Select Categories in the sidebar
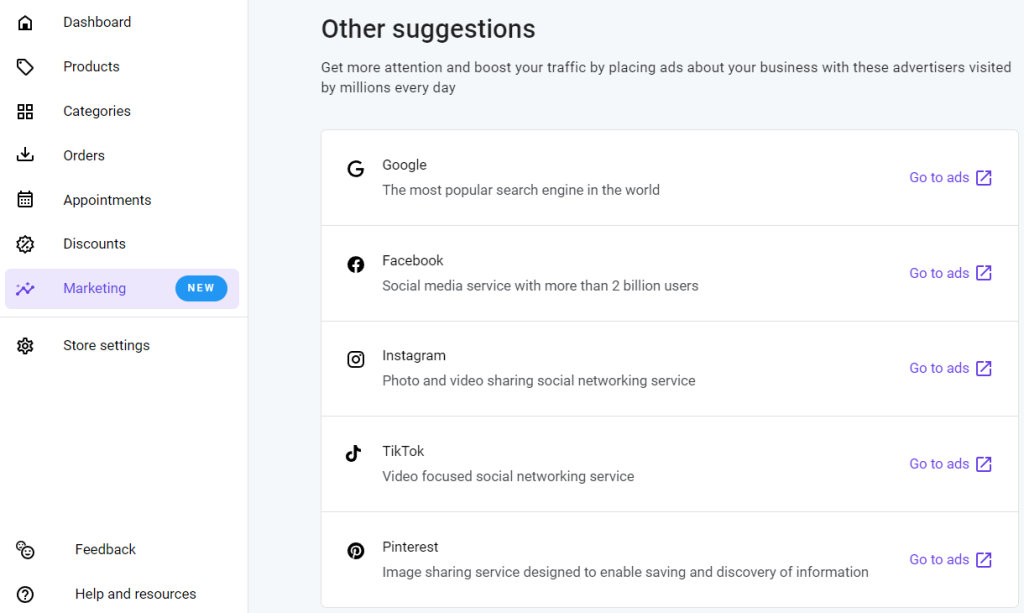Viewport: 1024px width, 613px height. (x=96, y=111)
